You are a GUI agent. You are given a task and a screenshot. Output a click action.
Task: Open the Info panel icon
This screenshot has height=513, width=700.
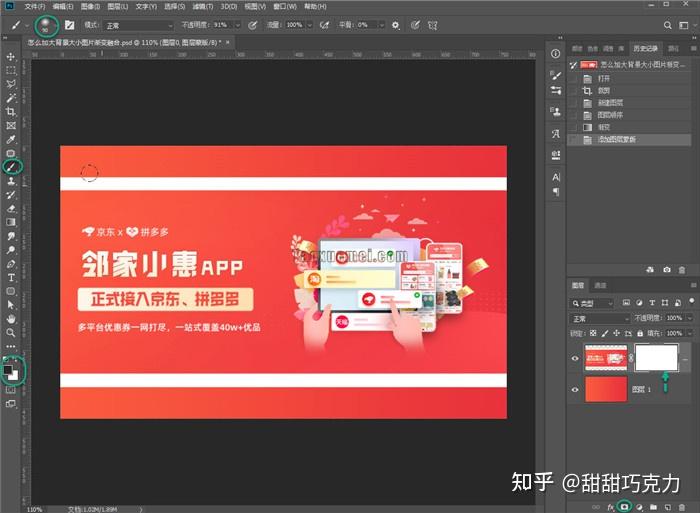[555, 54]
